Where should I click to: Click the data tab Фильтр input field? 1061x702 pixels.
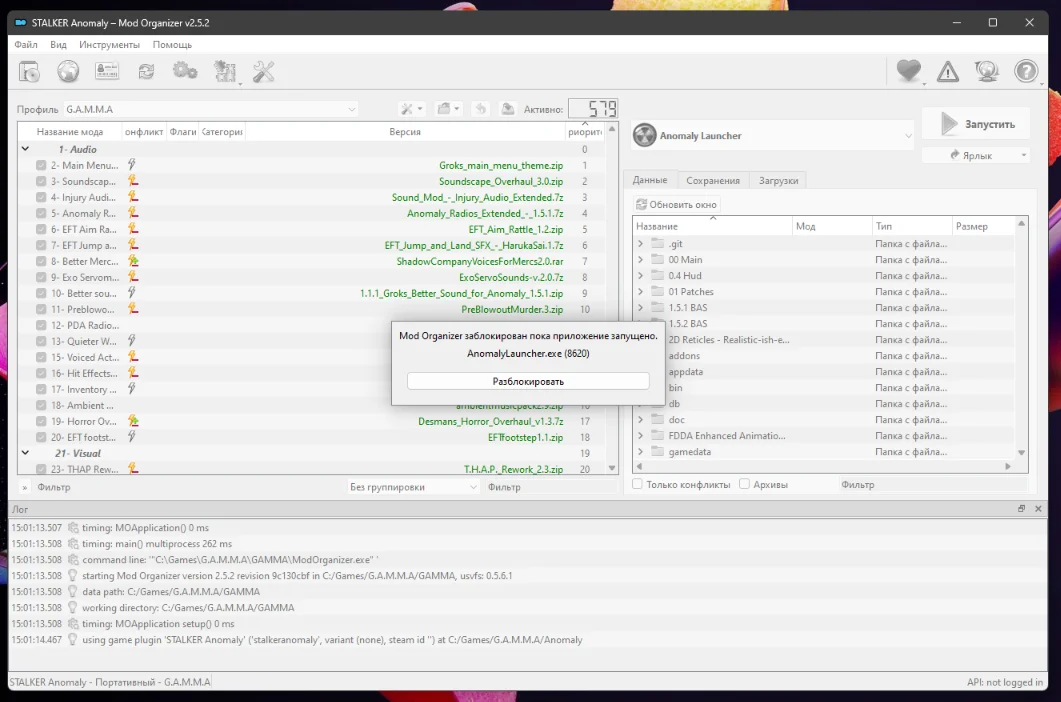pos(933,484)
